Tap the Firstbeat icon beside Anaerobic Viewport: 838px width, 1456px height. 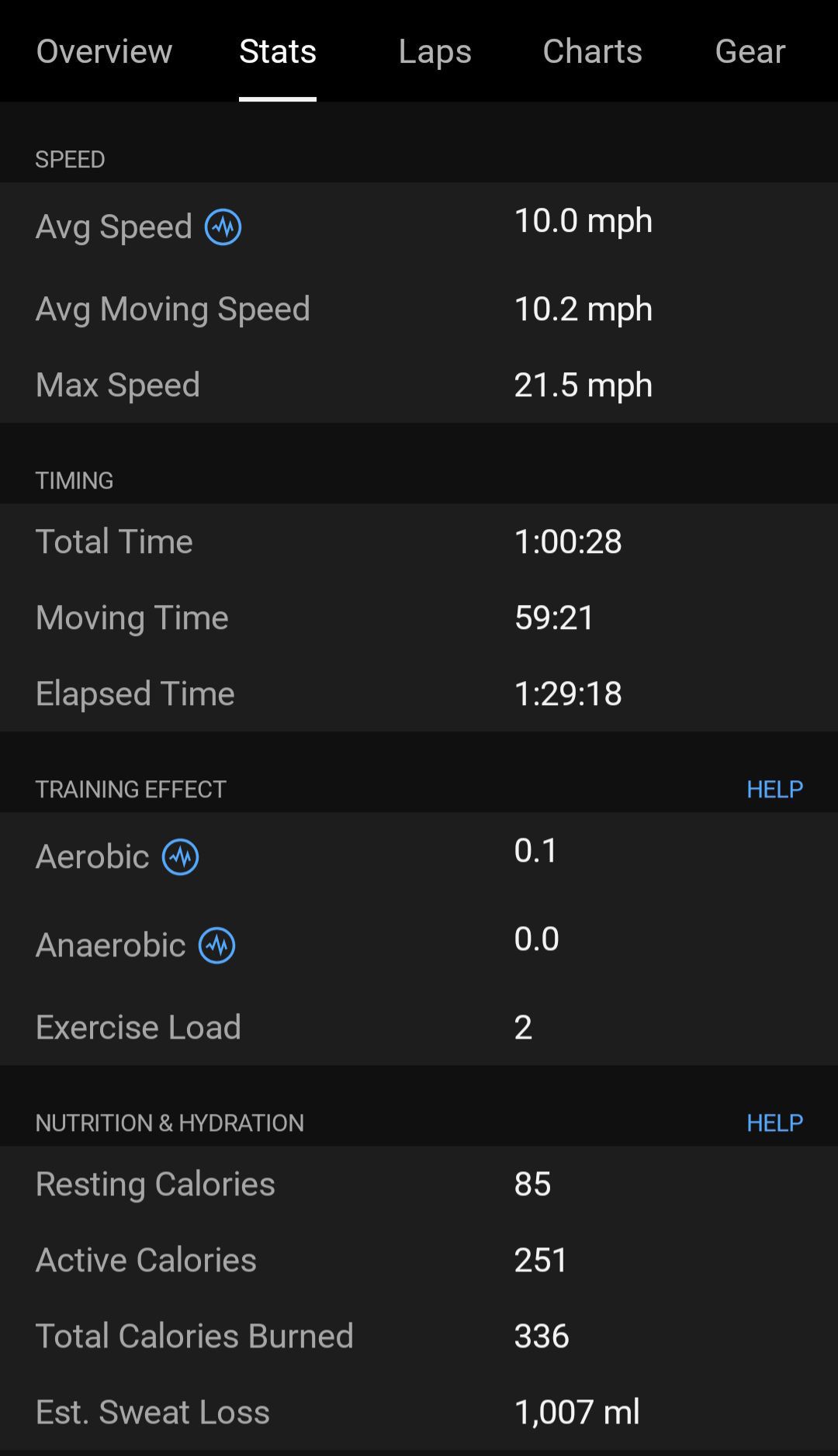coord(216,946)
